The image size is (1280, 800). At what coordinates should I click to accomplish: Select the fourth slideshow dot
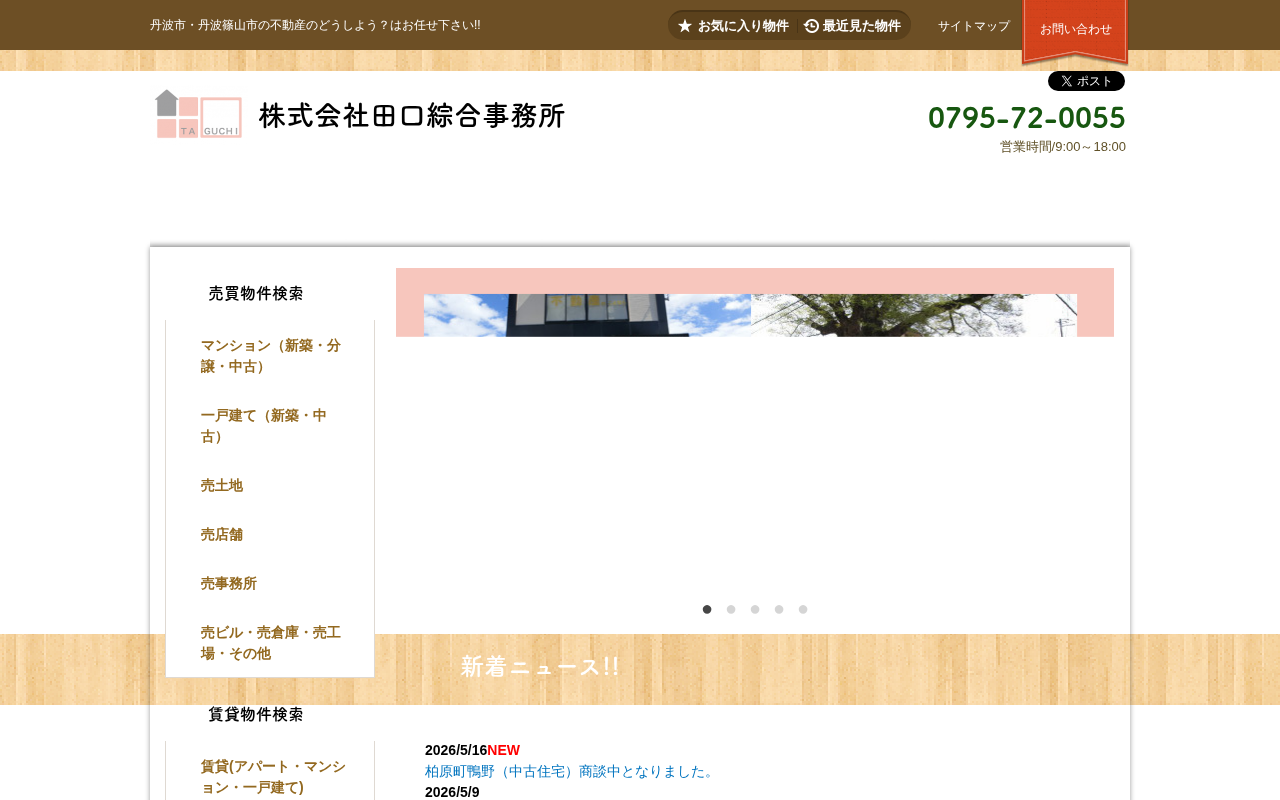coord(779,609)
